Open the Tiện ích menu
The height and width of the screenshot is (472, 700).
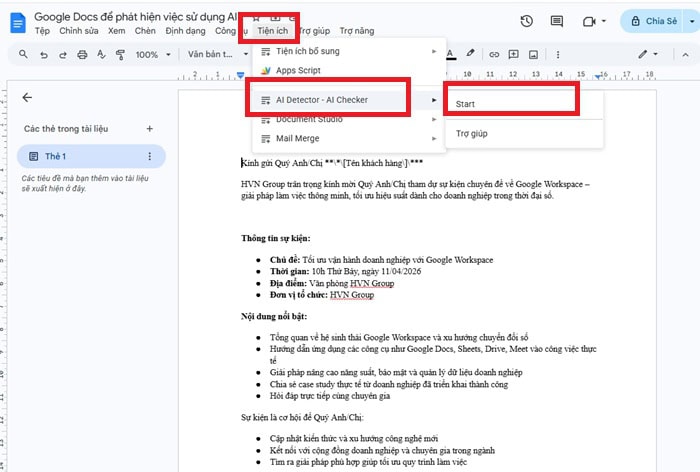[272, 31]
